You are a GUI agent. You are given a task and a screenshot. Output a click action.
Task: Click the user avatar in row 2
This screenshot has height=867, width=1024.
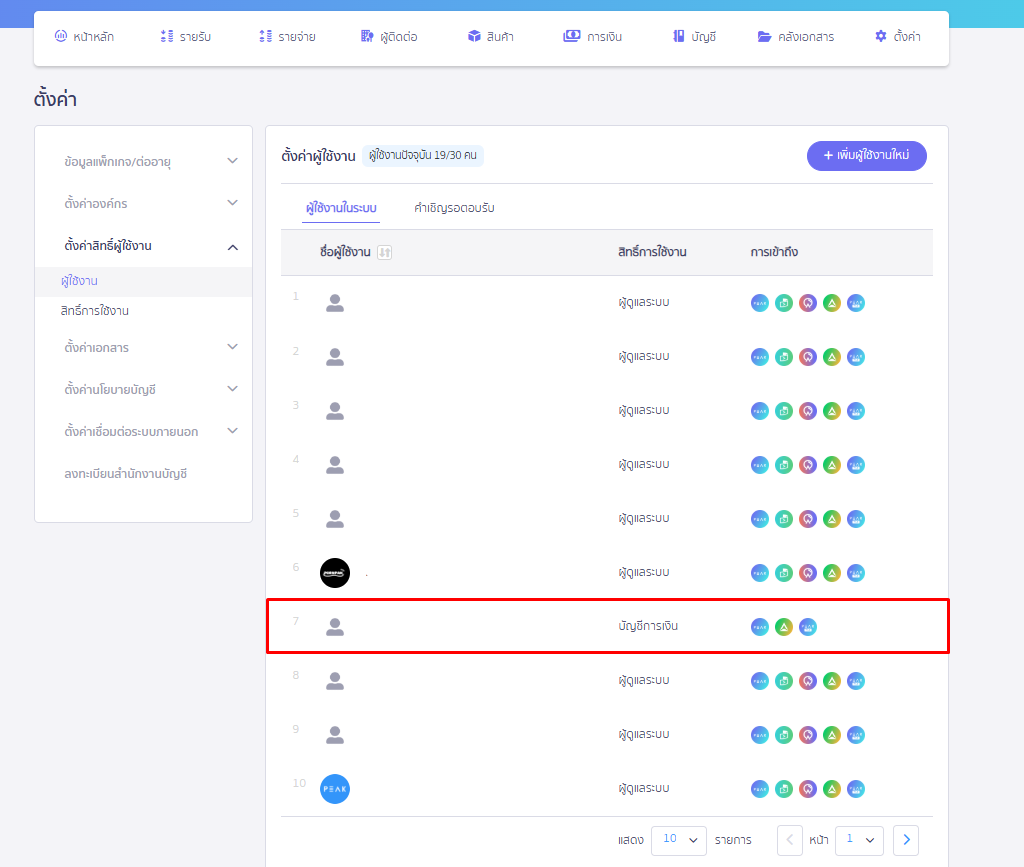click(335, 357)
